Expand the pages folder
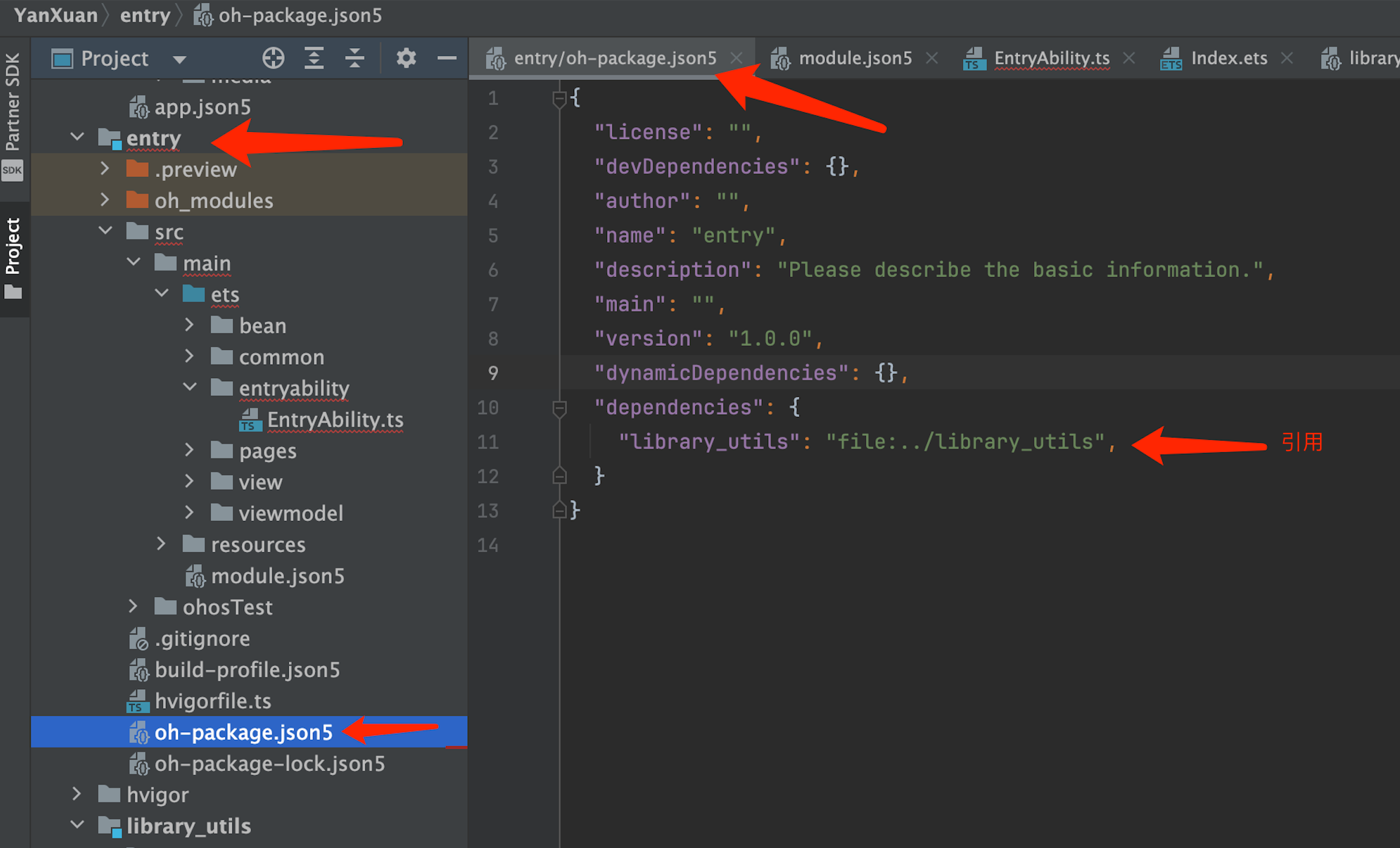1400x848 pixels. point(189,450)
